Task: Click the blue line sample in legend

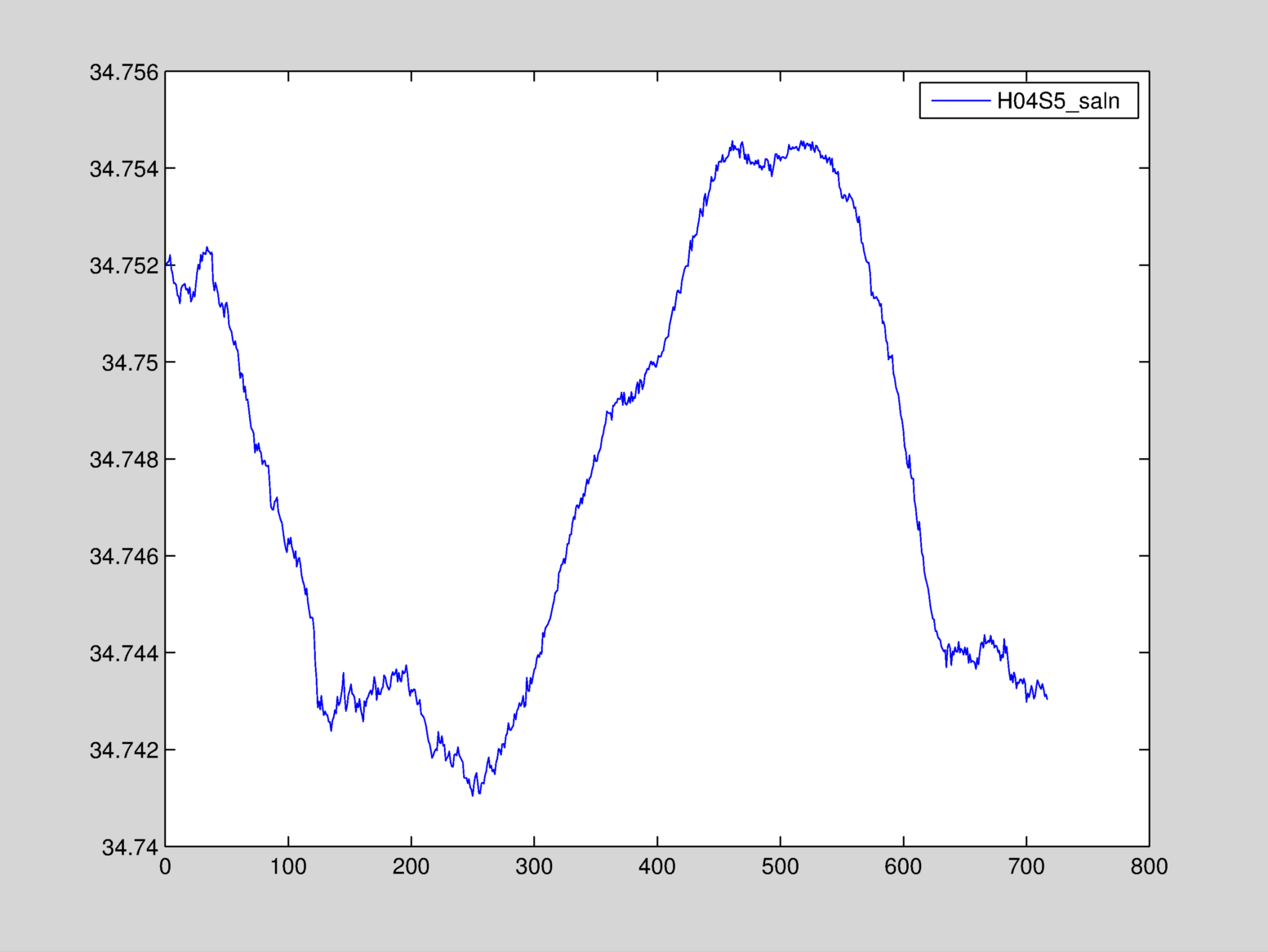Action: (960, 100)
